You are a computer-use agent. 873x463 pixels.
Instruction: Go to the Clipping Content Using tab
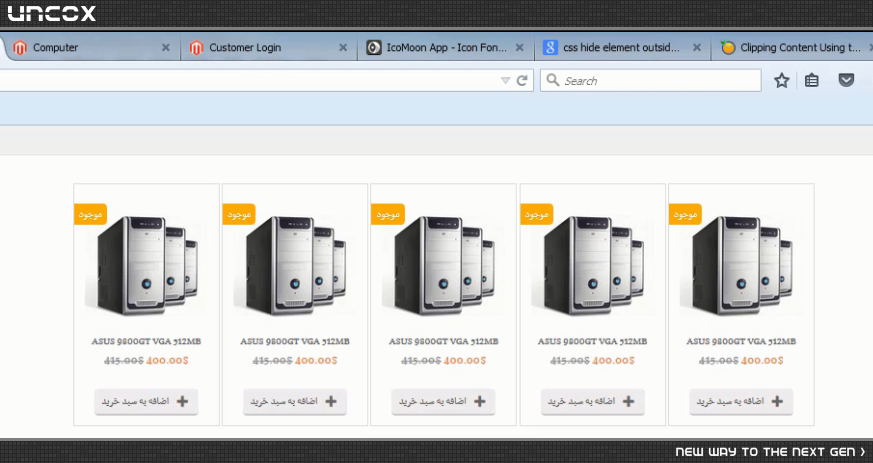tap(792, 48)
